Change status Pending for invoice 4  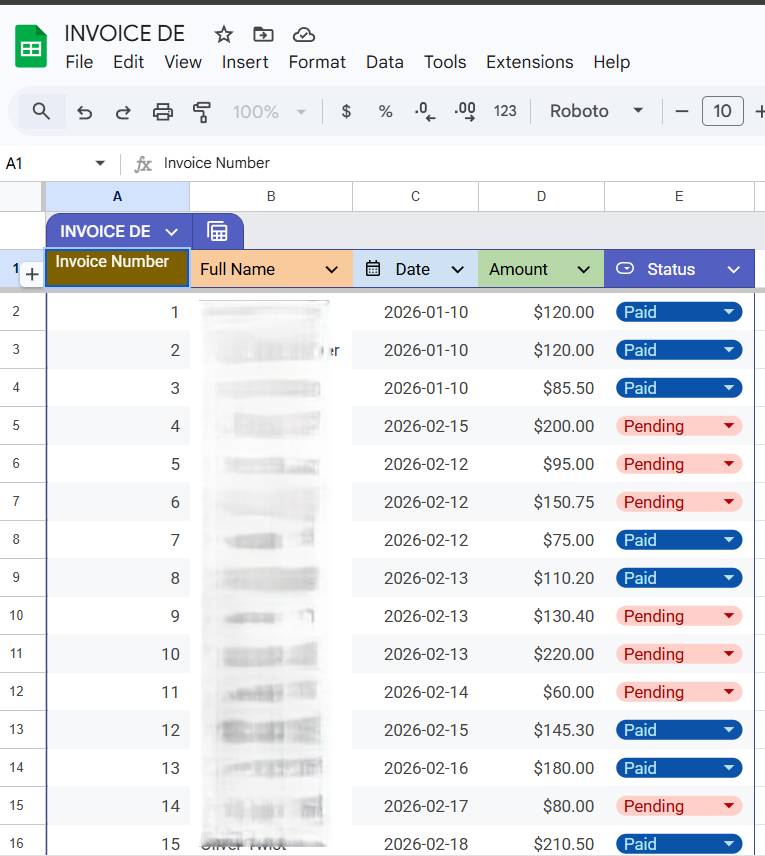679,426
